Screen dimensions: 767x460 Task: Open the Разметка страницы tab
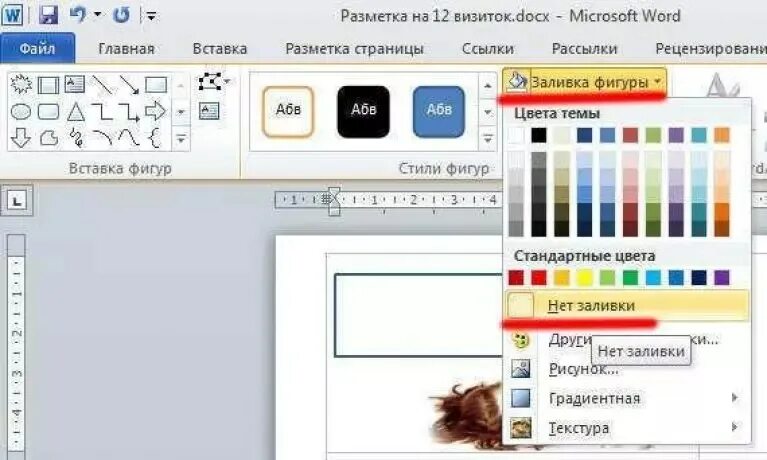point(354,48)
